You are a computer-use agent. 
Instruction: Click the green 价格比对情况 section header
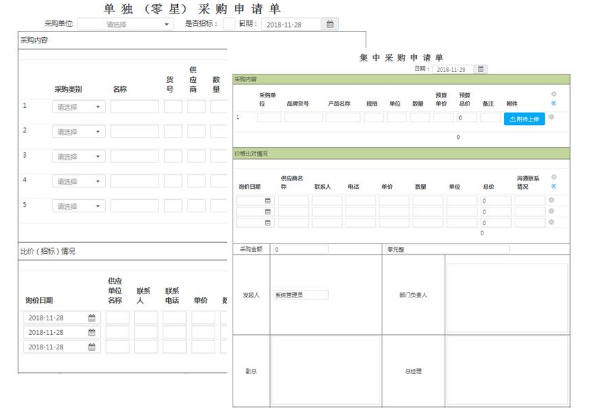(x=401, y=153)
